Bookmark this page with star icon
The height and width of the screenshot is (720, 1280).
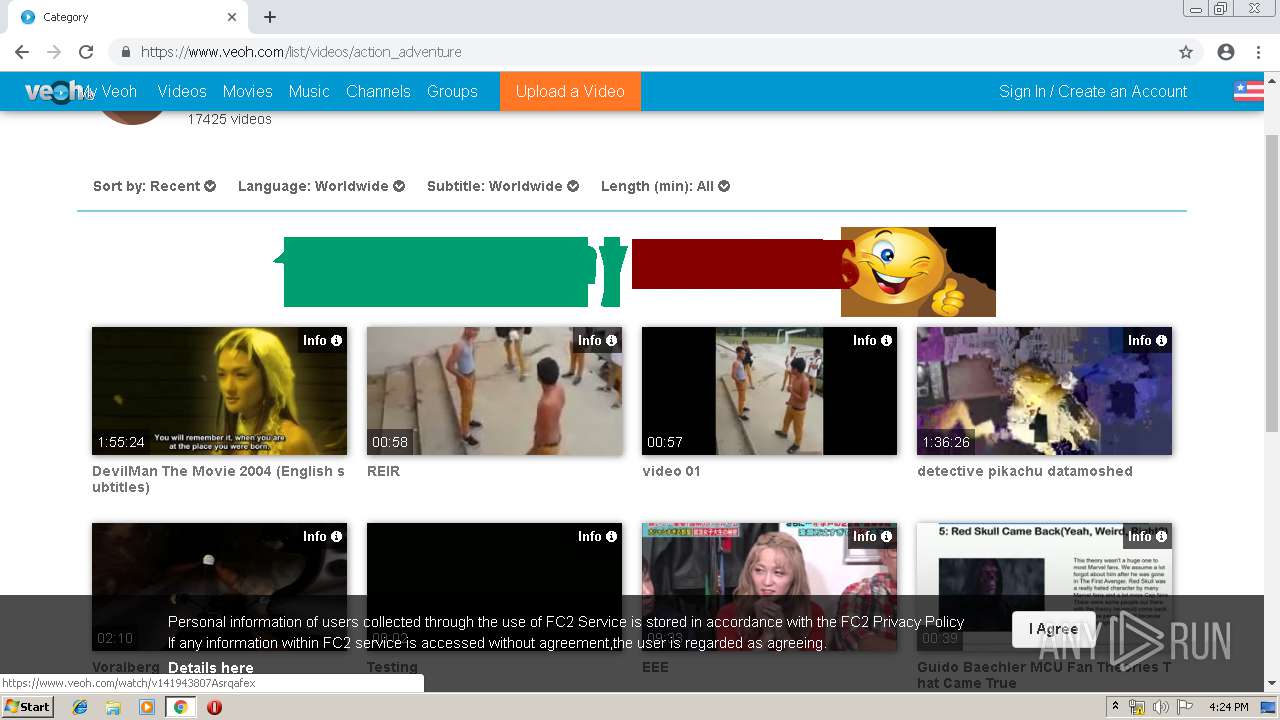click(1186, 52)
